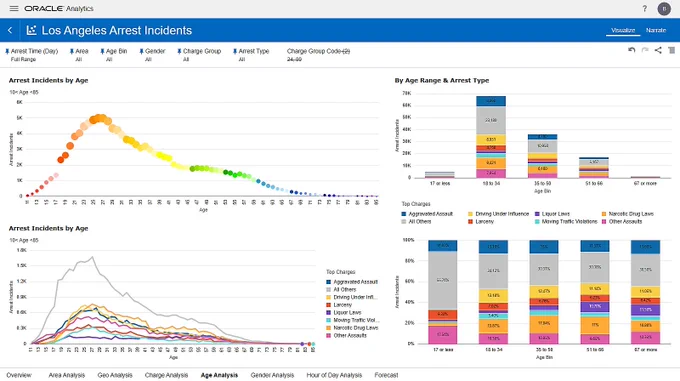
Task: Open the Age Bin filter
Action: (x=116, y=55)
